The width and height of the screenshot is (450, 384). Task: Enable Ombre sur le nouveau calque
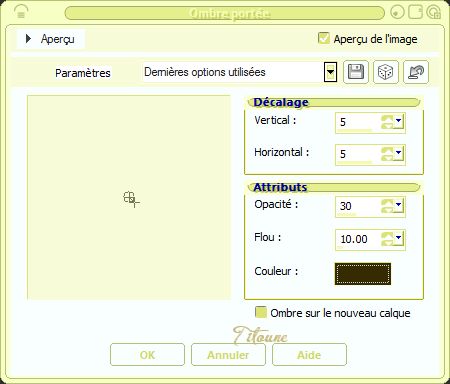coord(261,312)
